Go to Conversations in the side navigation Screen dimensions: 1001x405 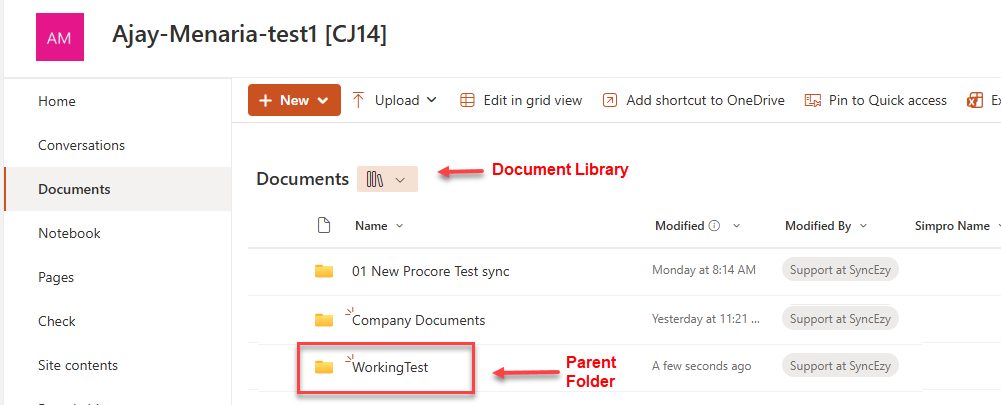pyautogui.click(x=81, y=145)
